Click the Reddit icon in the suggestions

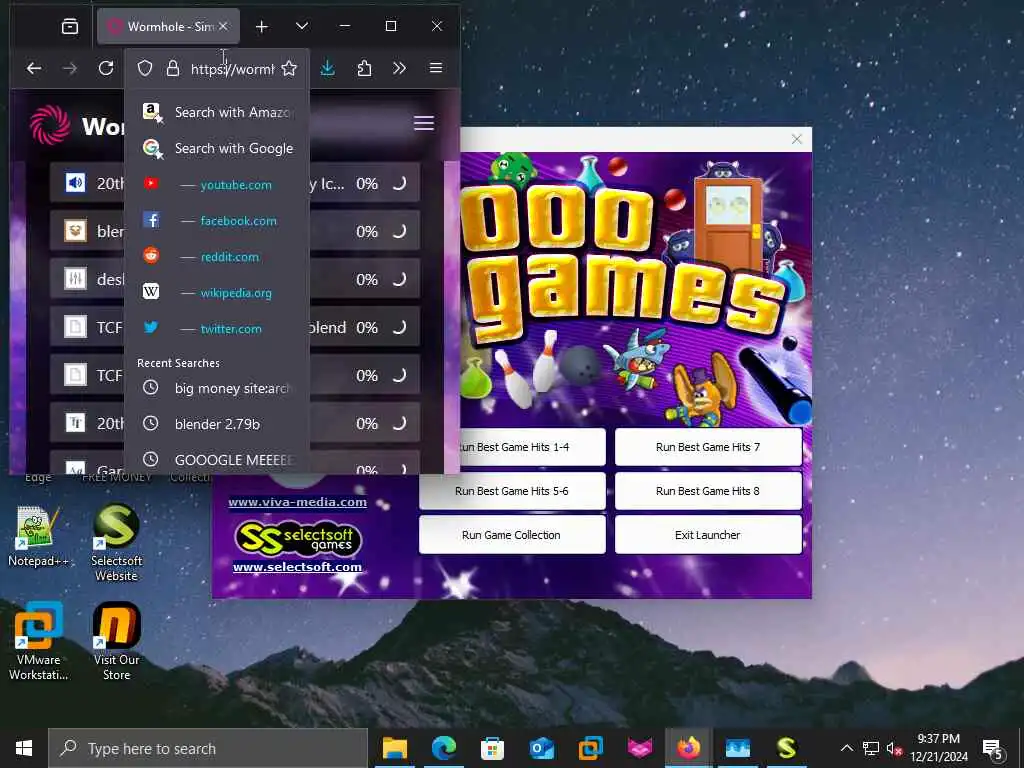[151, 255]
